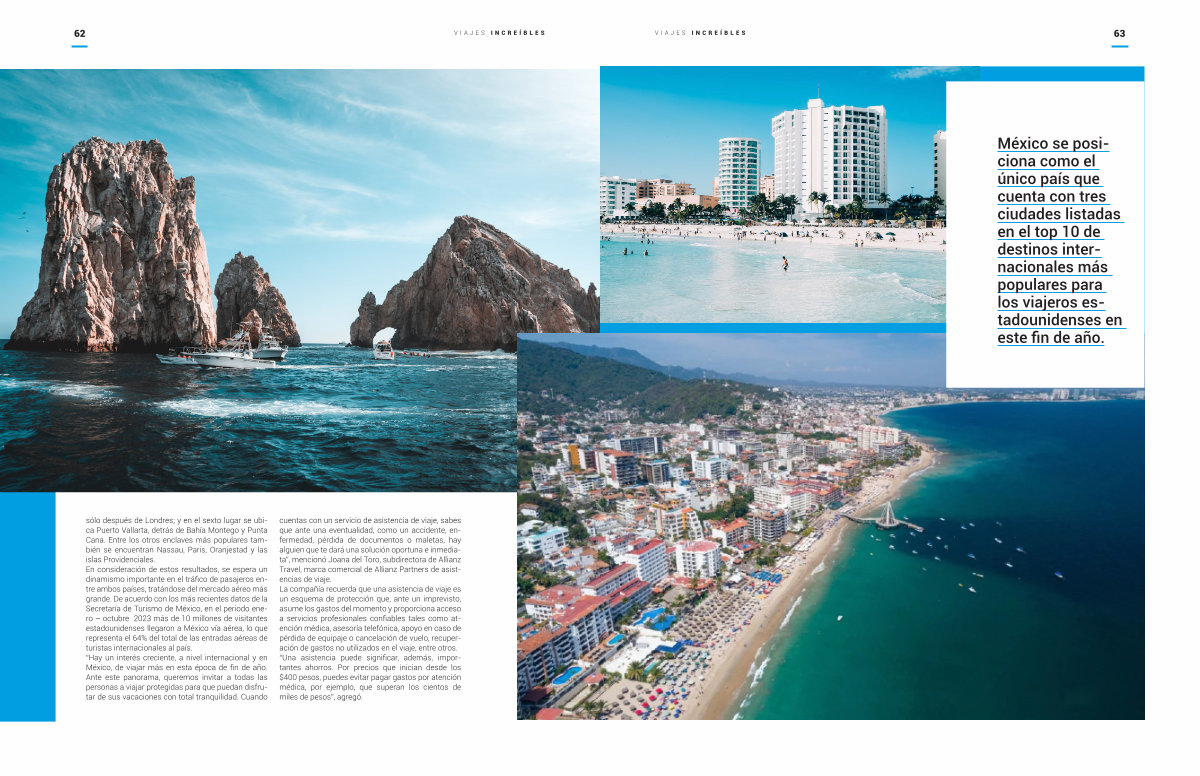
Task: Select the right page Viajes Increíbles header
Action: (x=700, y=33)
